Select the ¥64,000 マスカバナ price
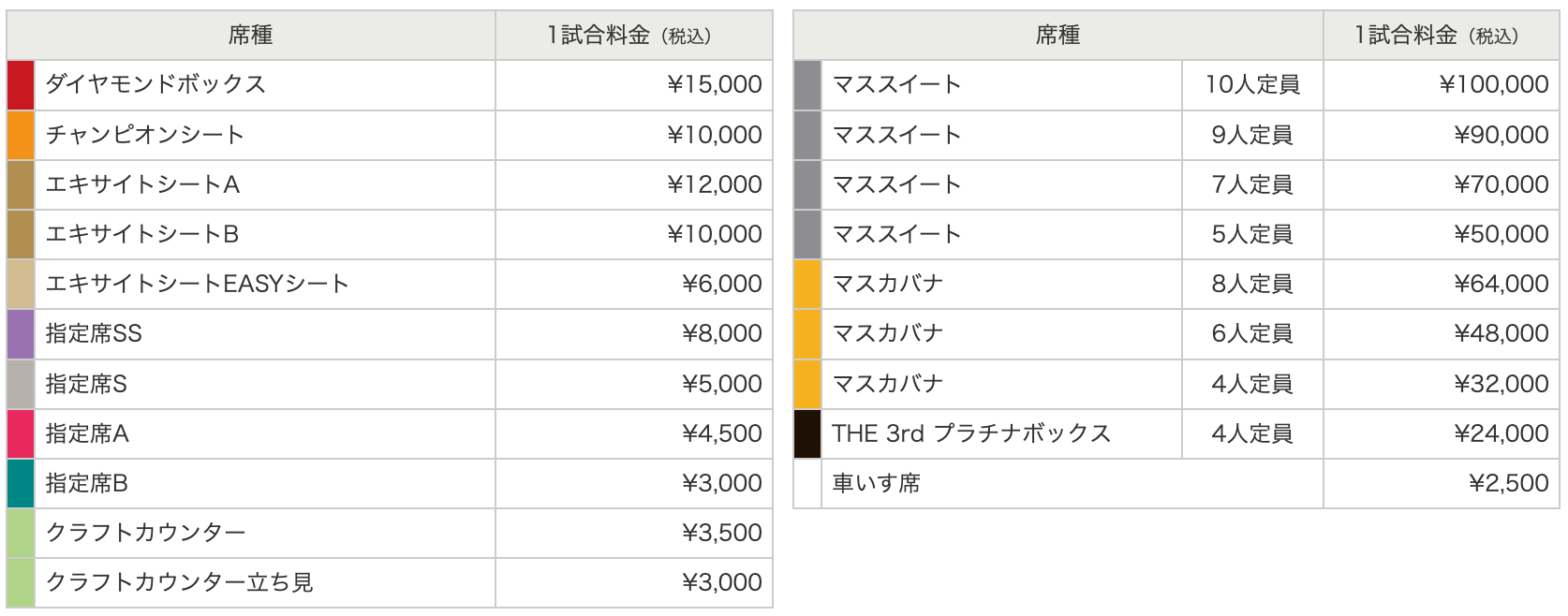Screen dimensions: 1568x616 1501,284
